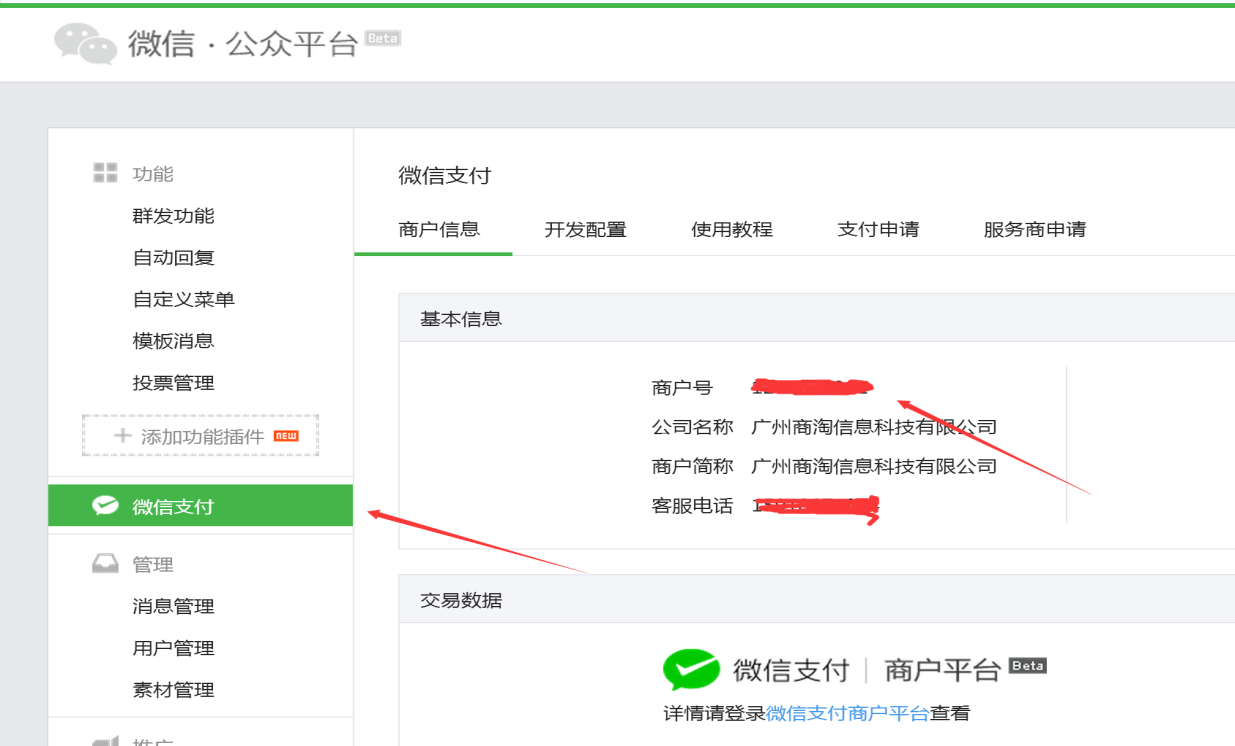The height and width of the screenshot is (746, 1235).
Task: Click the Beta badge next to 商户平台
Action: pos(1027,665)
